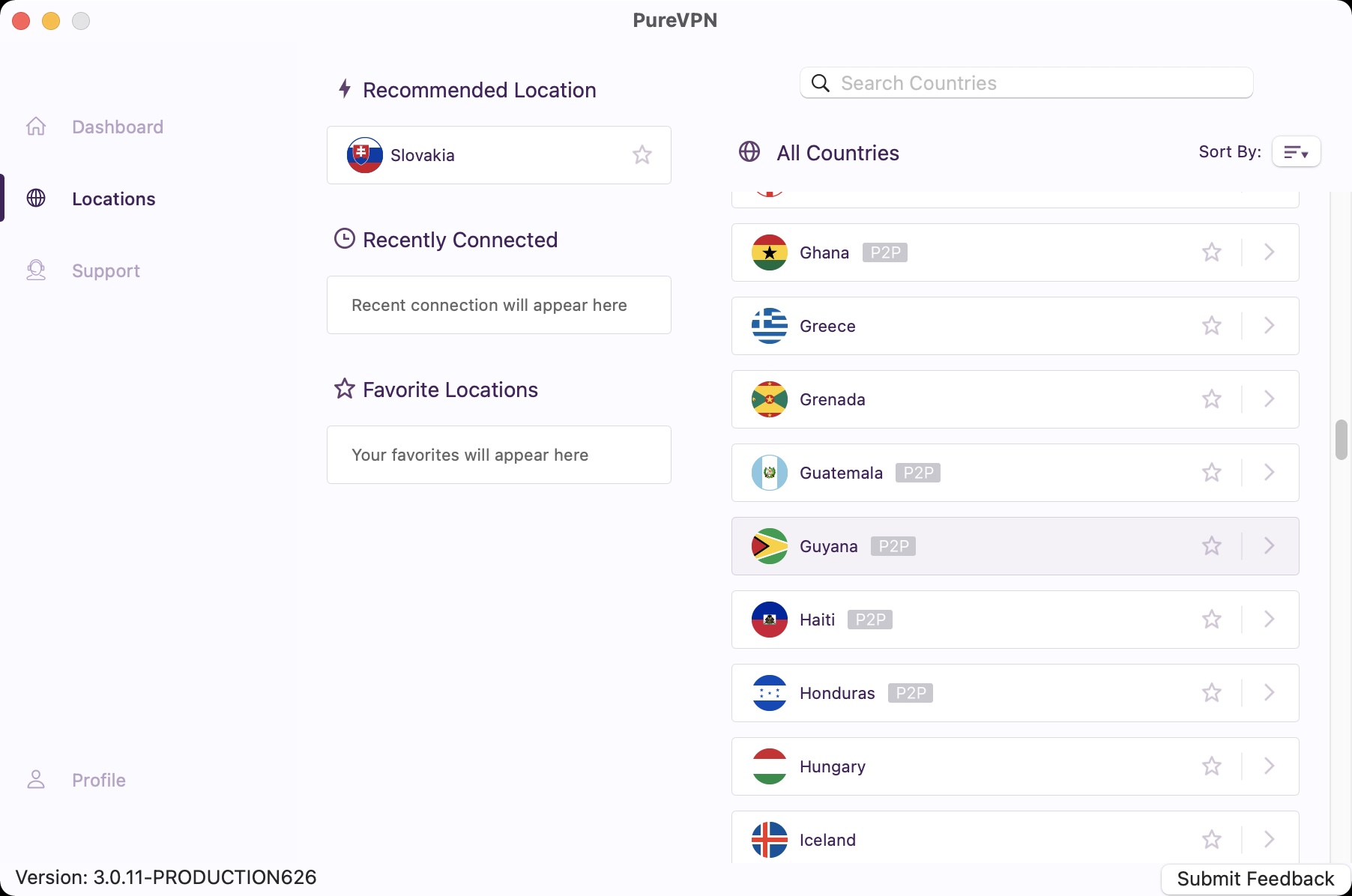The height and width of the screenshot is (896, 1352).
Task: Expand Grenada's server list chevron
Action: pos(1269,399)
